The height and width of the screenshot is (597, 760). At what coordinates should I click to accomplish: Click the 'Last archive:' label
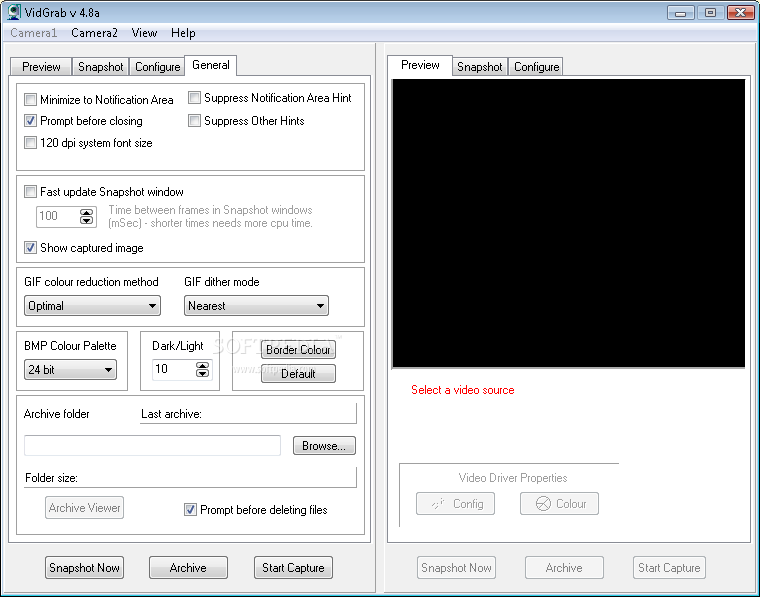tap(171, 414)
